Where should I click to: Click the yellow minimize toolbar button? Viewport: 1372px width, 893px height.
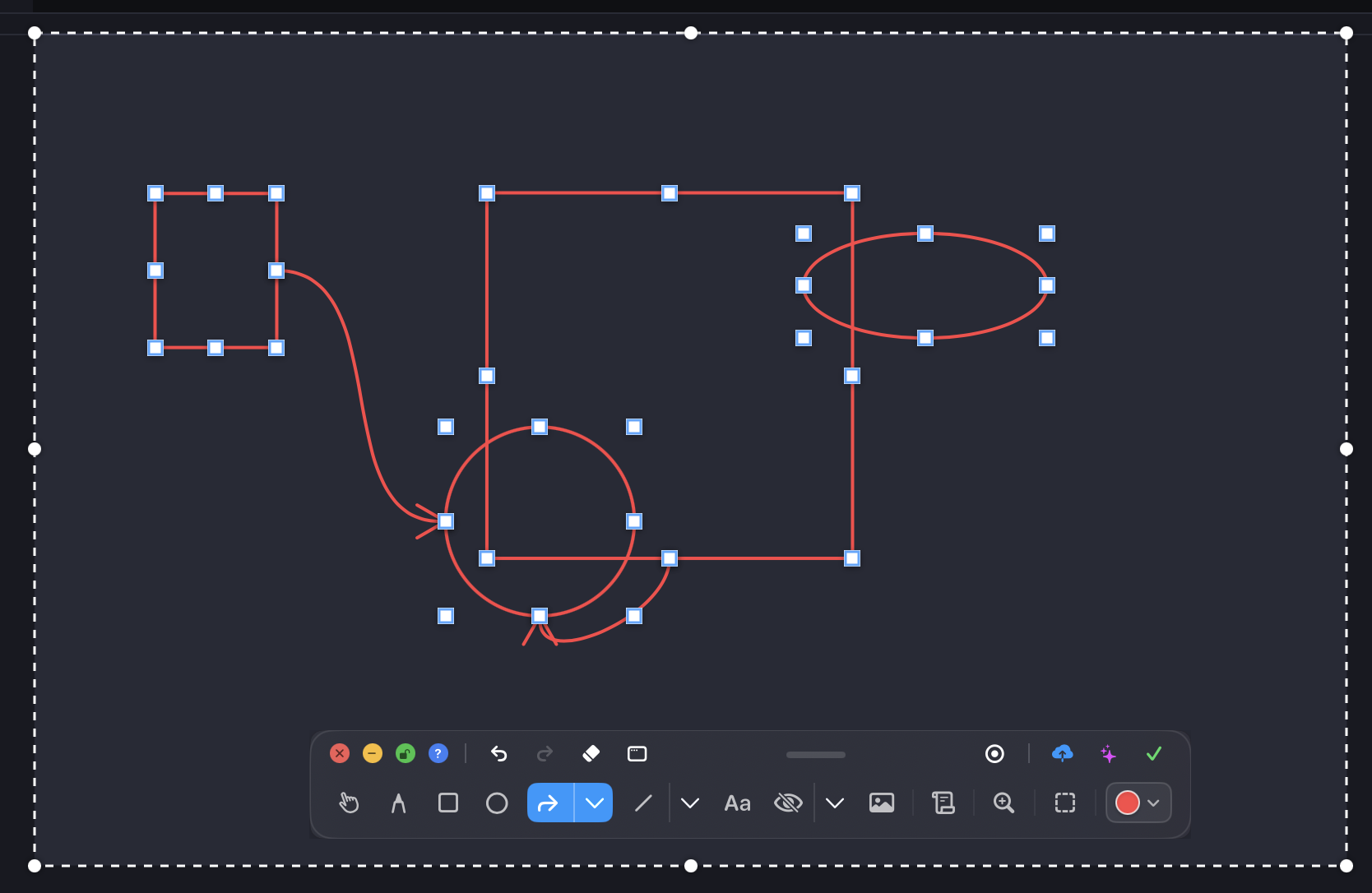(x=373, y=753)
